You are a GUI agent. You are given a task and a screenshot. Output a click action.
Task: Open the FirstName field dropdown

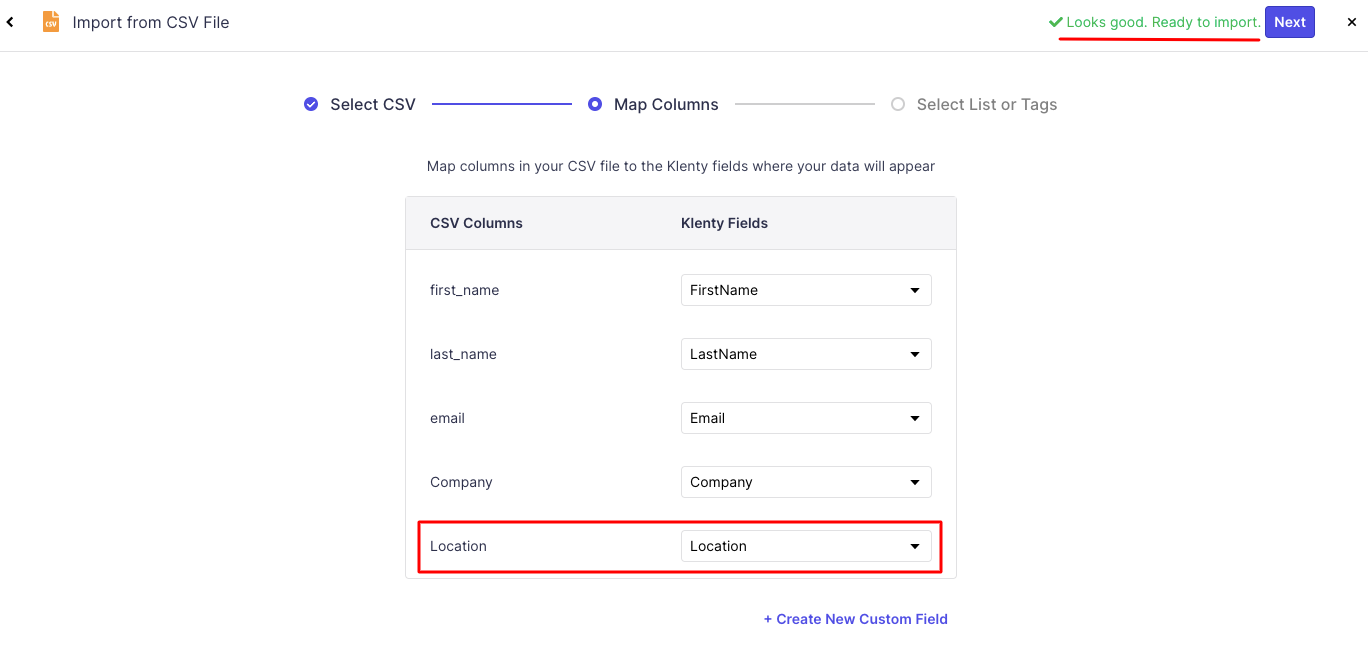pos(806,290)
